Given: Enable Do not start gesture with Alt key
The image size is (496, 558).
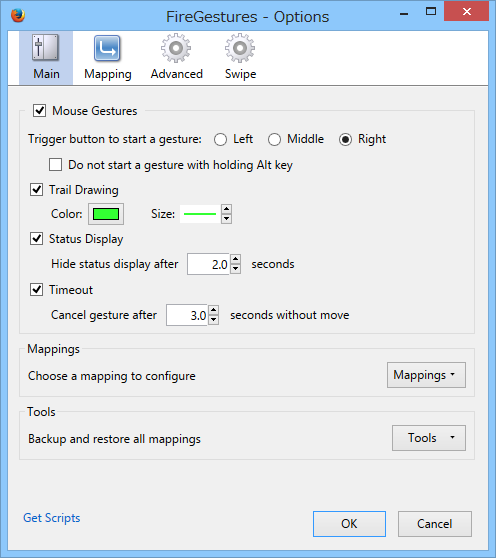Looking at the screenshot, I should (56, 165).
